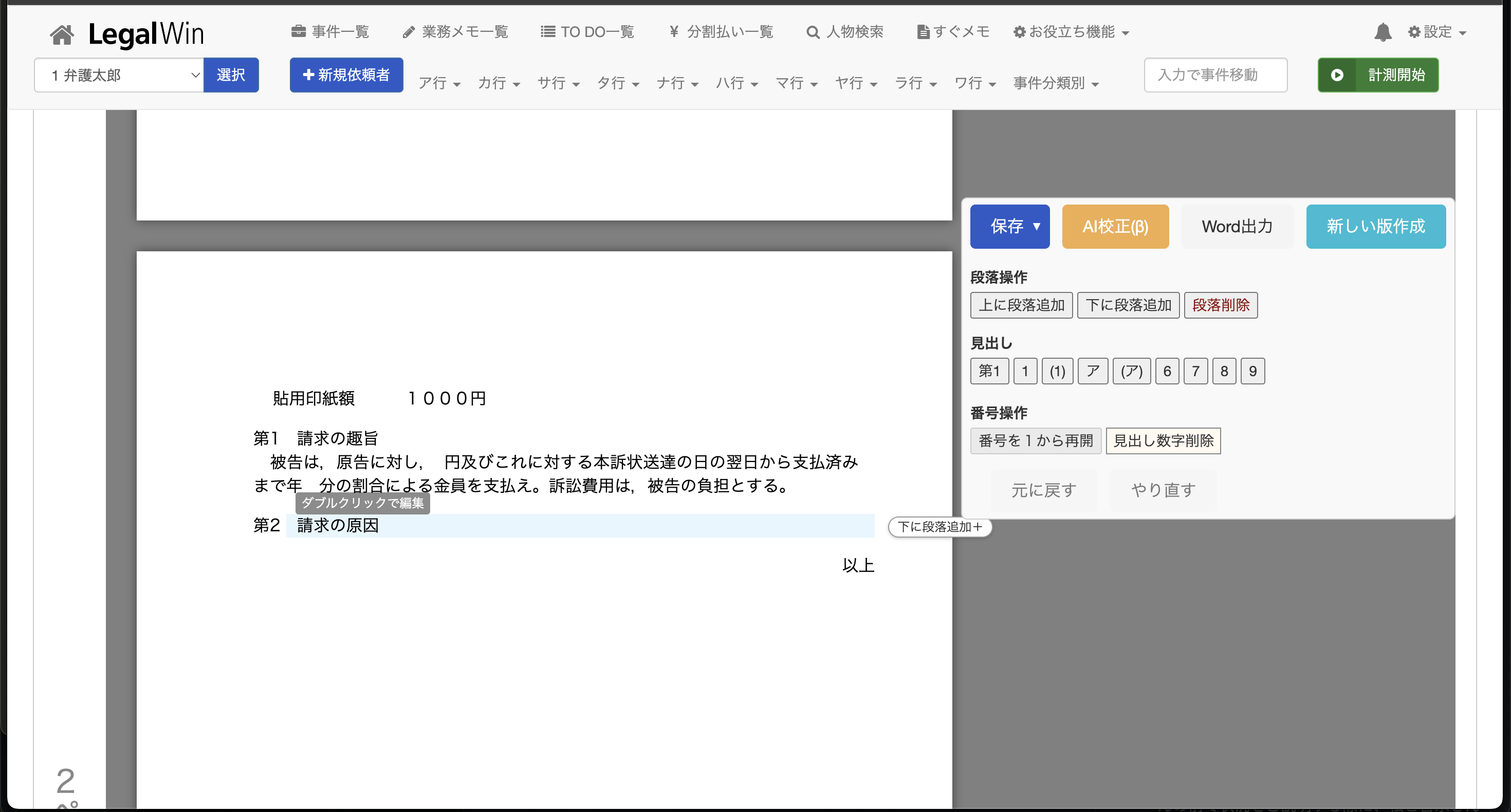Open the サ行 client list menu
Image resolution: width=1511 pixels, height=812 pixels.
558,83
